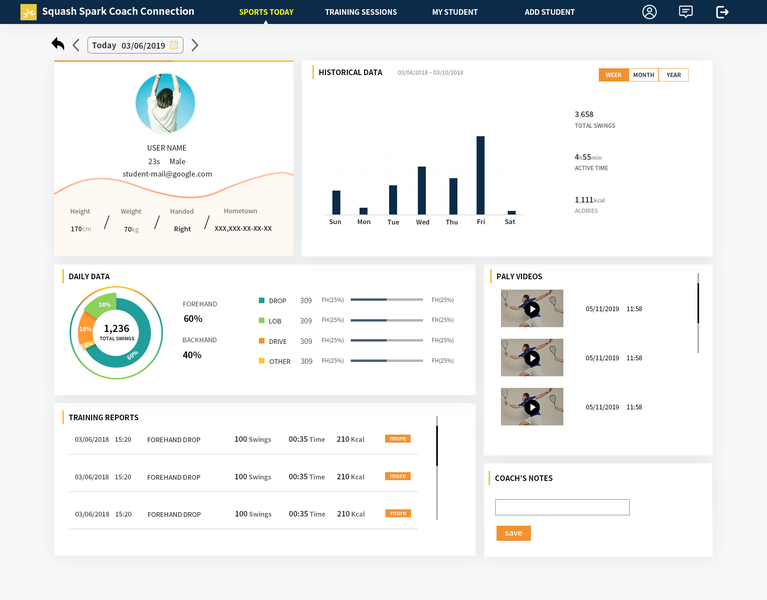Click the OTHER forehand/backhand slider bar
The width and height of the screenshot is (767, 600).
coord(386,361)
